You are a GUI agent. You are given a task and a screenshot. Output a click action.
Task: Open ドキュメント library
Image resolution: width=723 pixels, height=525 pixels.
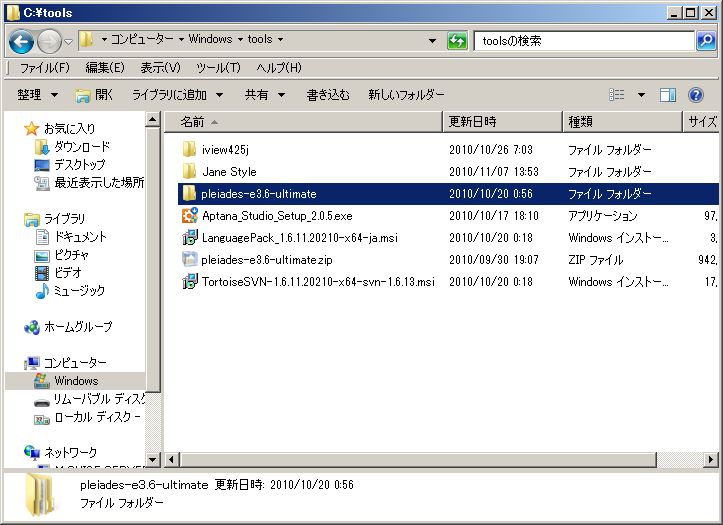click(x=81, y=237)
